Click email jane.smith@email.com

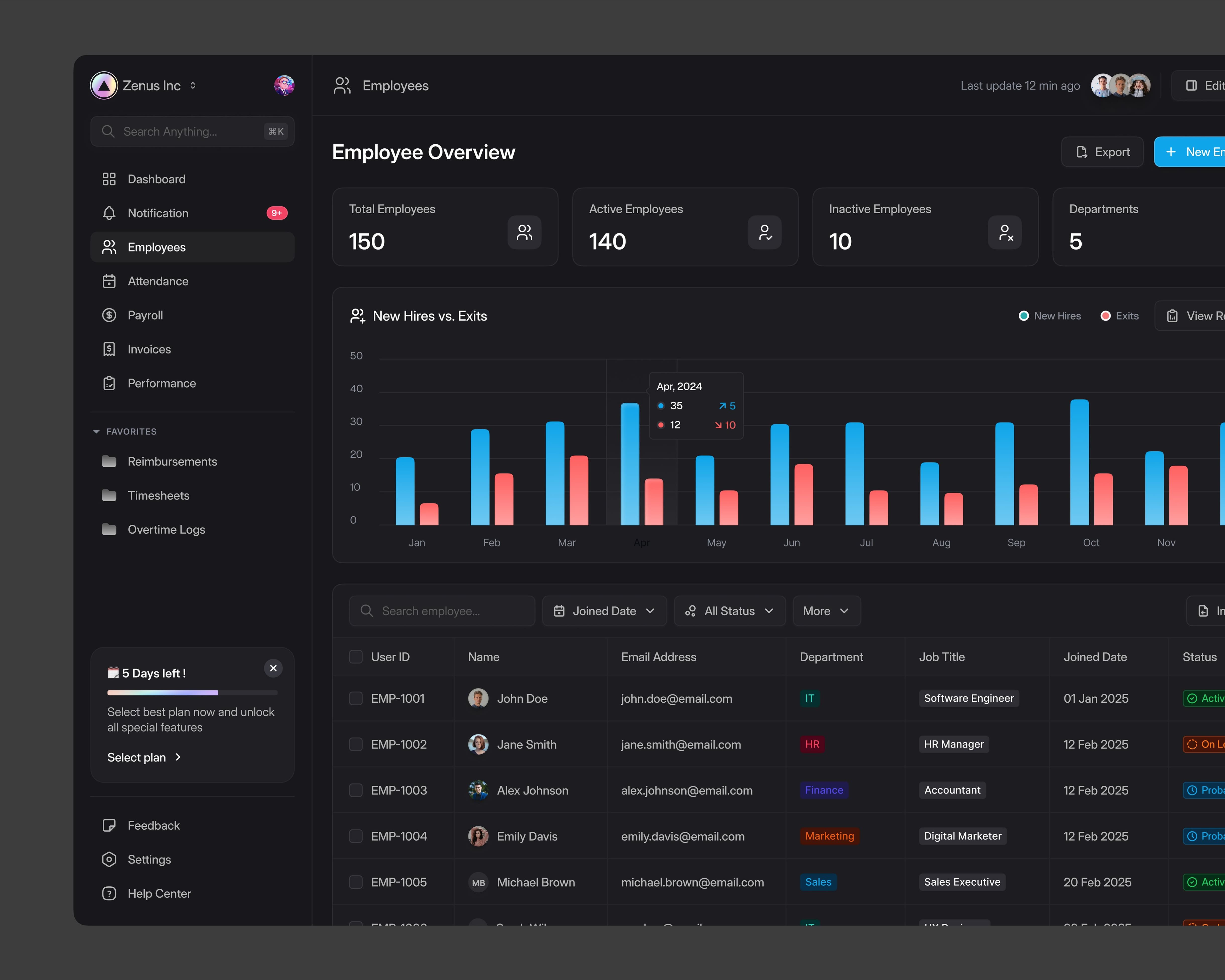[x=681, y=744]
